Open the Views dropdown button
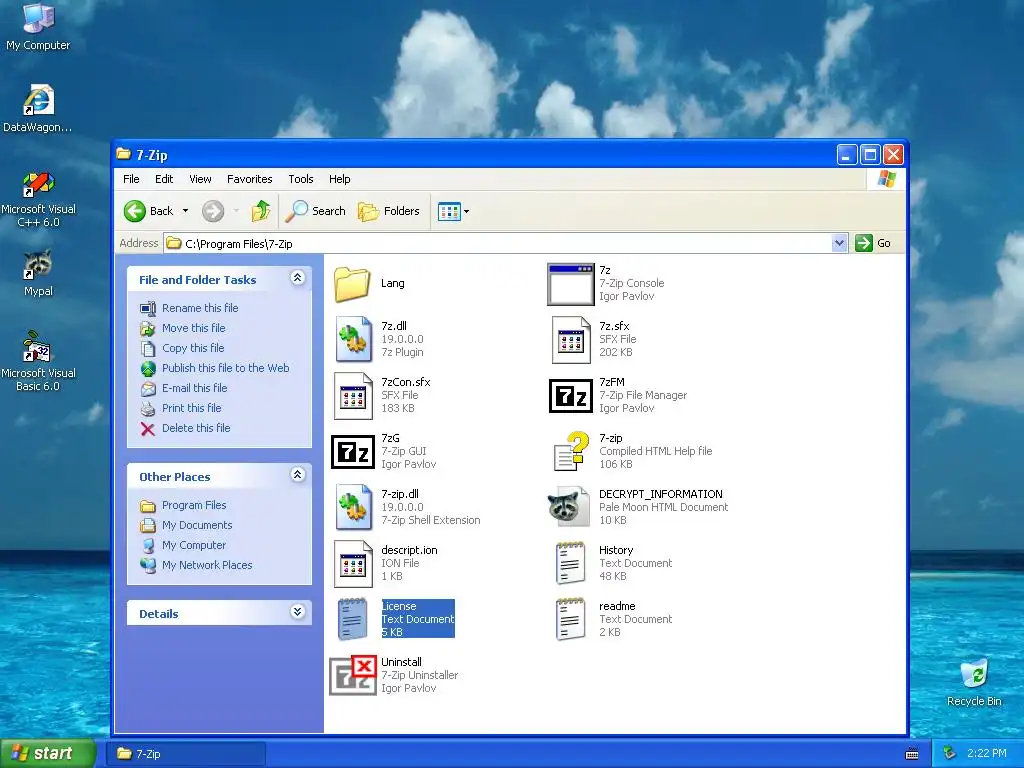The image size is (1024, 768). click(x=453, y=211)
